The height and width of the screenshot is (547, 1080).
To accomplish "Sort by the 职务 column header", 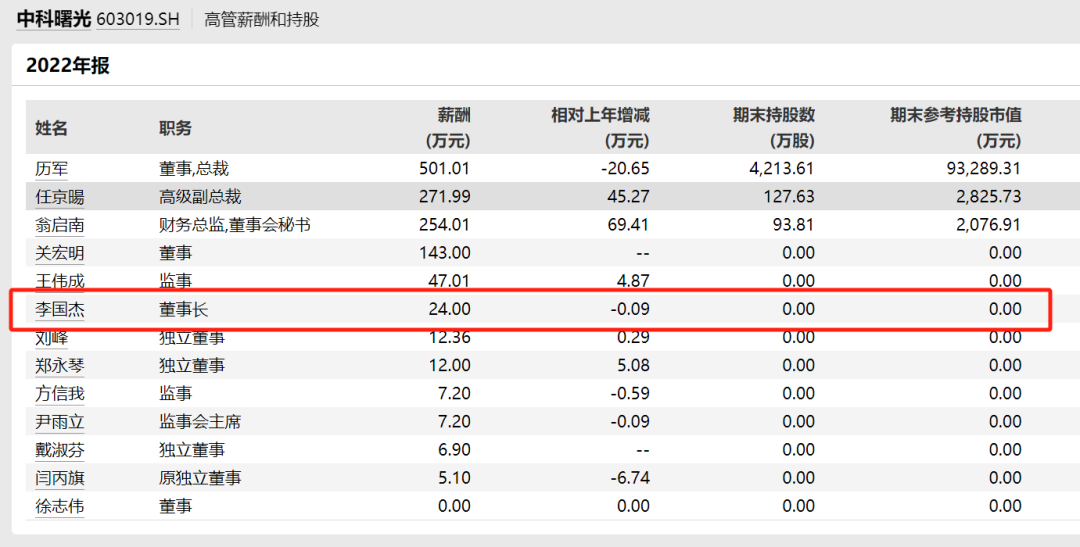I will pyautogui.click(x=175, y=128).
